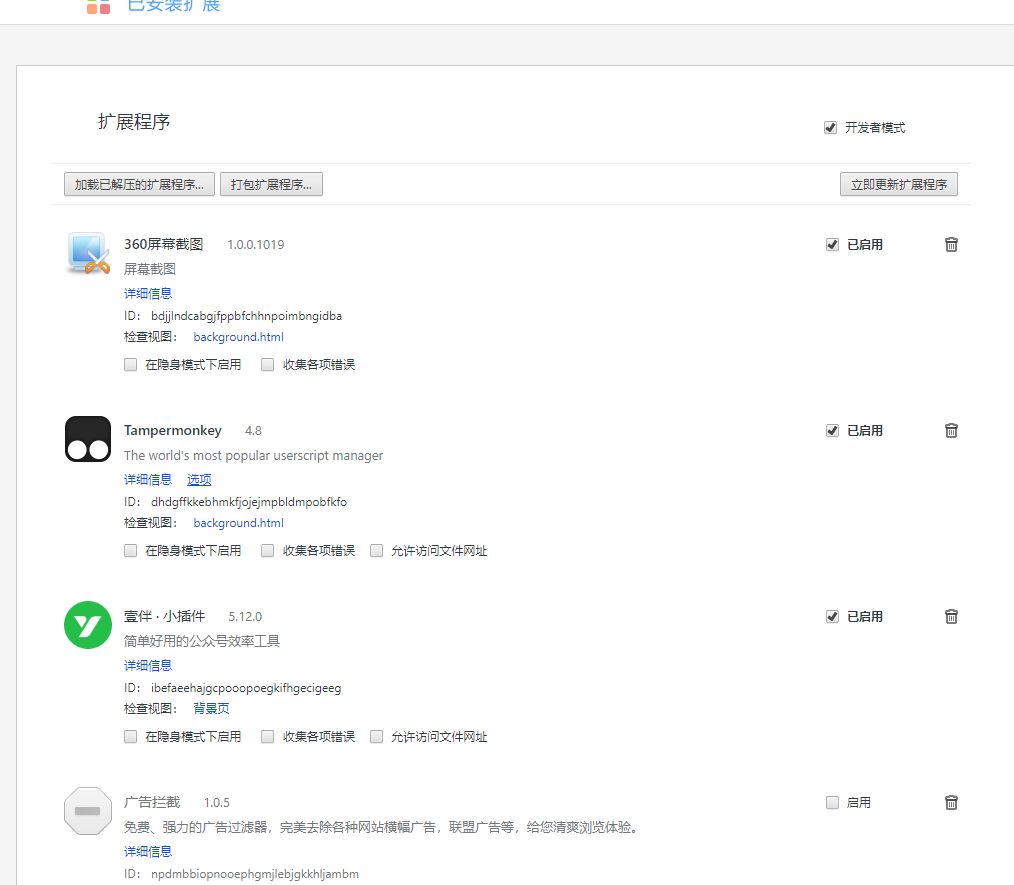Click the 360屏幕截图 extension name
Image resolution: width=1014 pixels, height=885 pixels.
164,244
